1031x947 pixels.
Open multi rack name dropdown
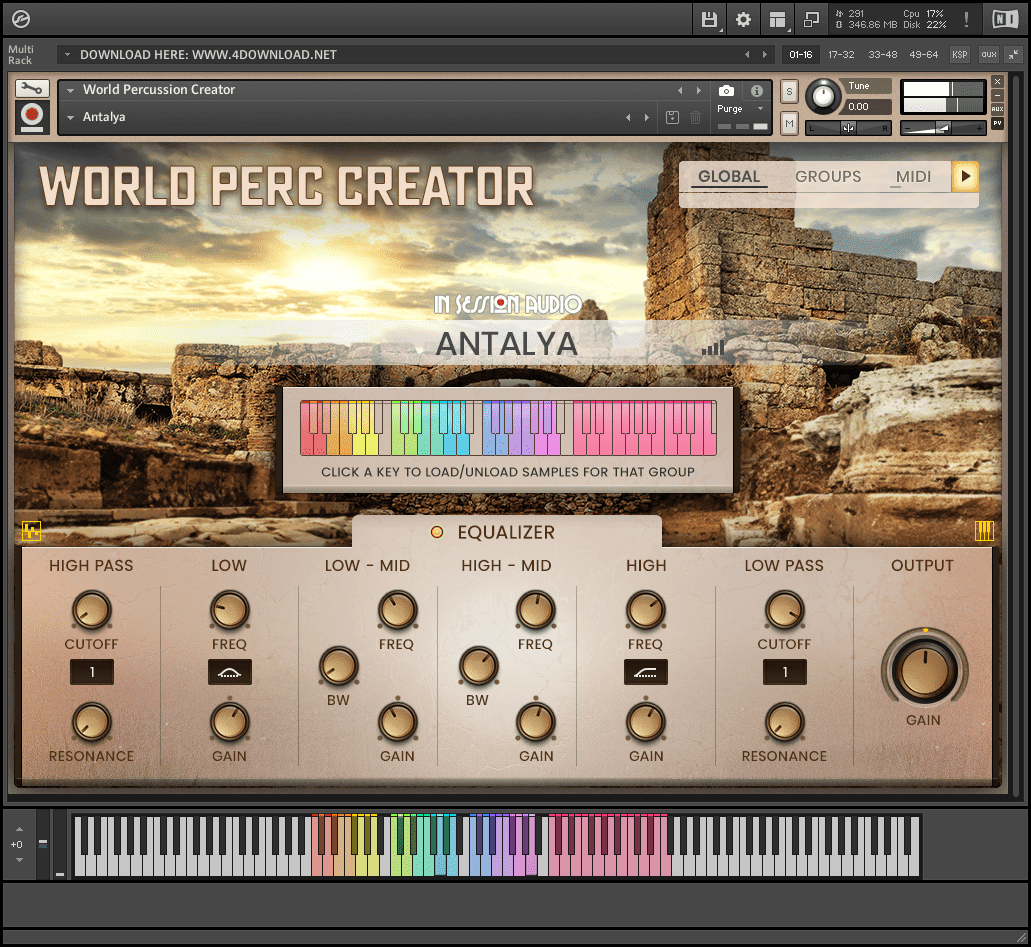click(67, 55)
